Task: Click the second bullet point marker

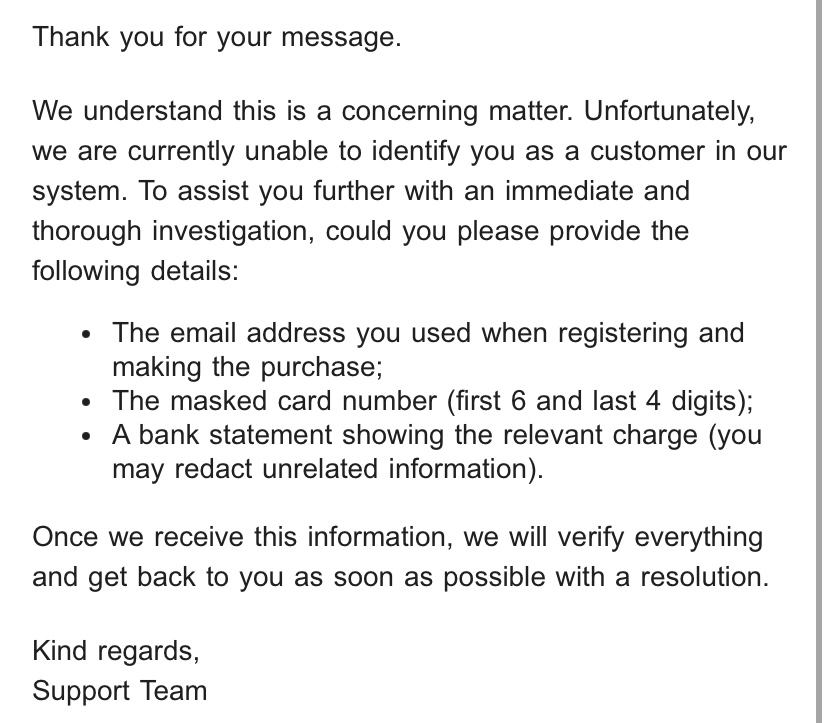Action: pyautogui.click(x=88, y=402)
